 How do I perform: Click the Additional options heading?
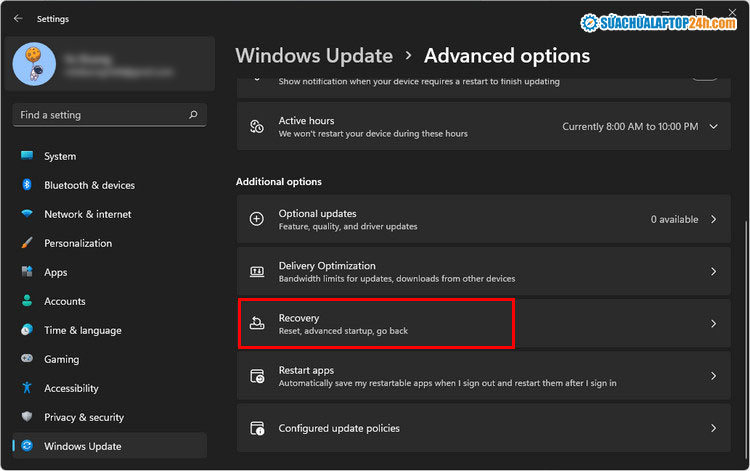[x=278, y=182]
